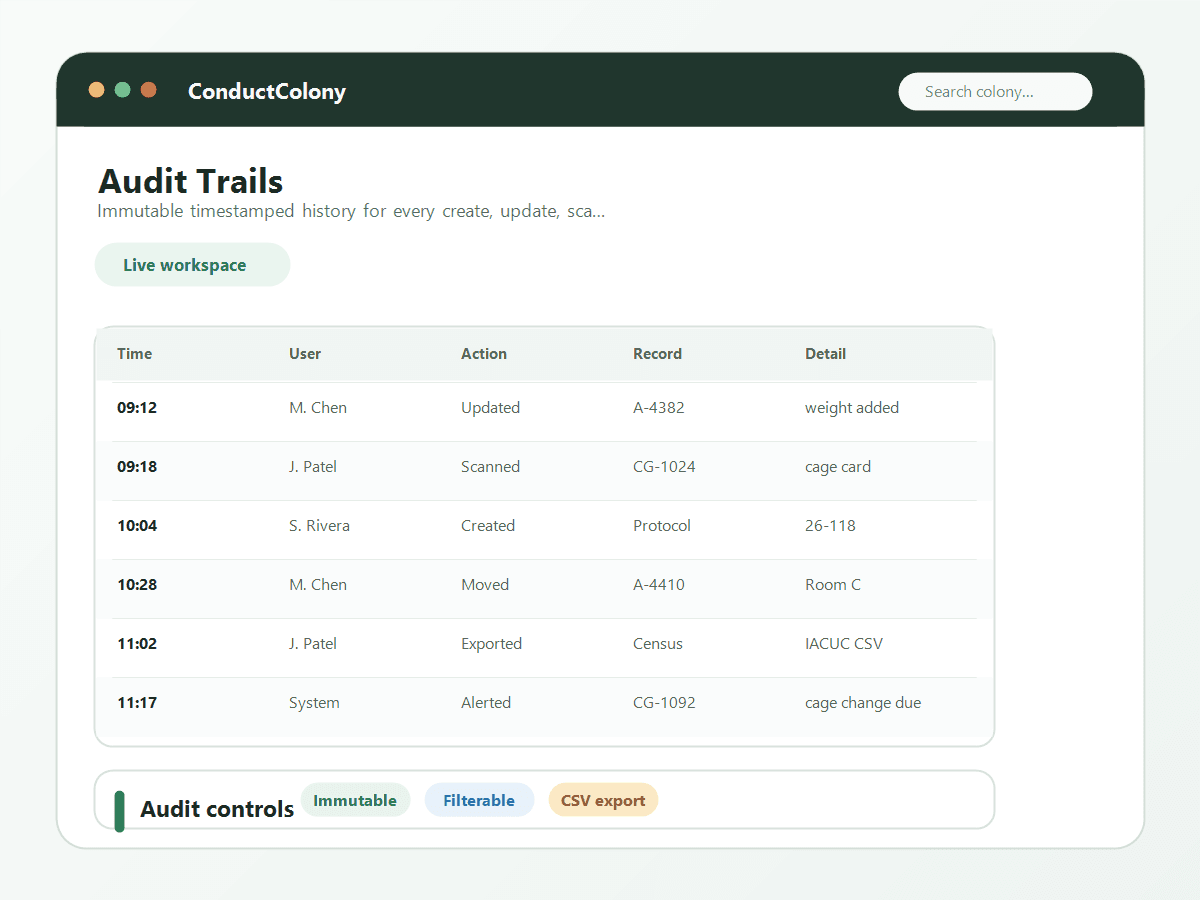Click the Room C detail cell
This screenshot has width=1200, height=900.
point(833,585)
